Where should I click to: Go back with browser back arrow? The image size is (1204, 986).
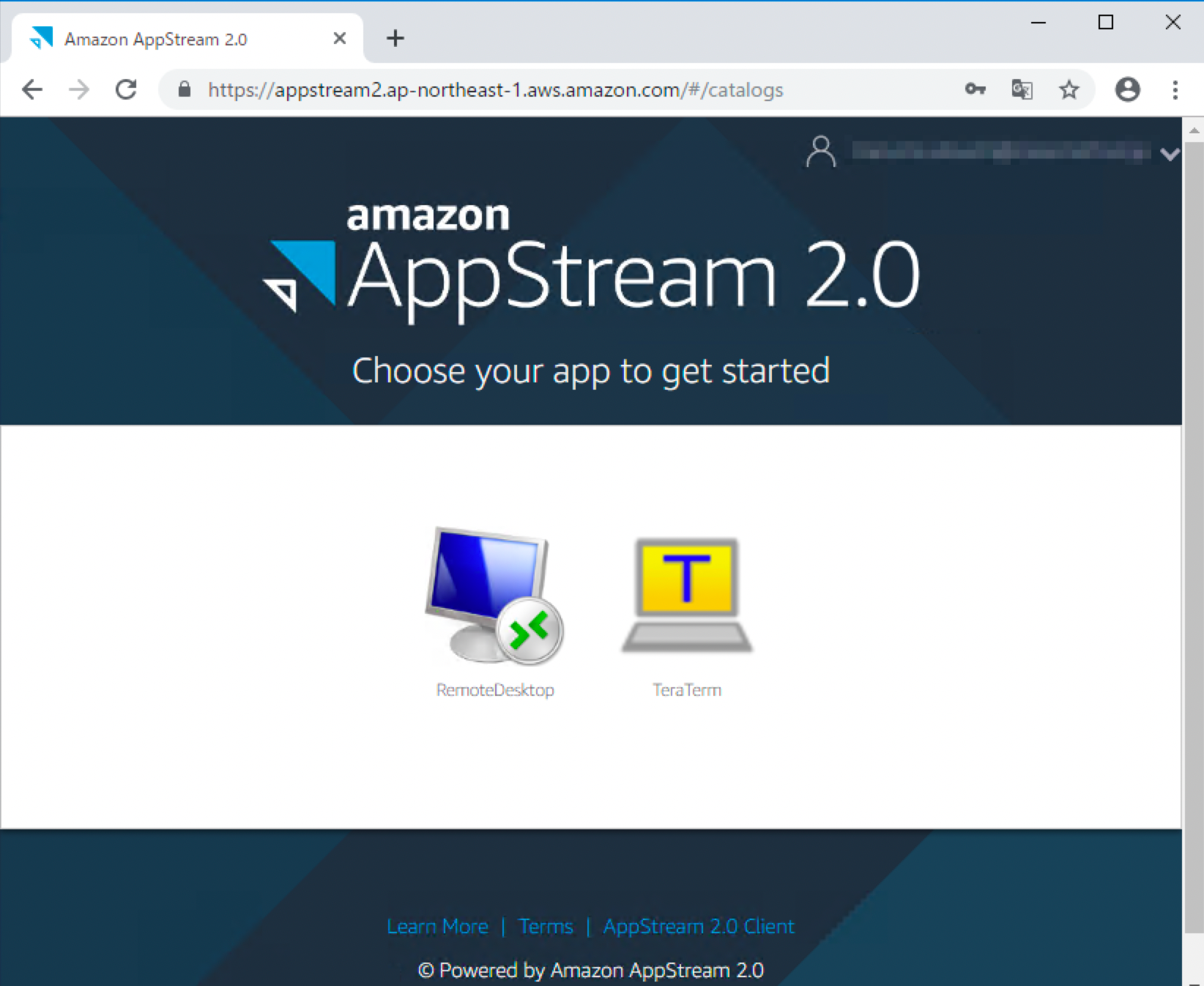32,89
